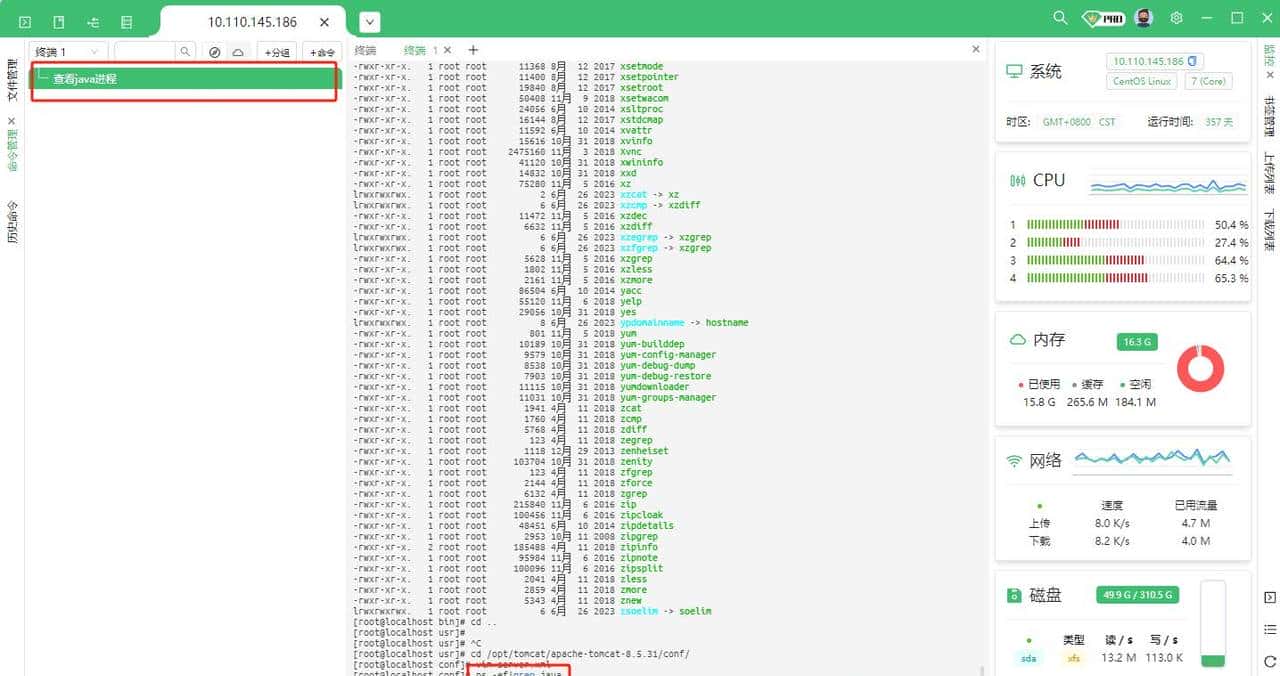Click the GMT+0800 CST timezone value
The image size is (1280, 676).
click(x=1078, y=122)
